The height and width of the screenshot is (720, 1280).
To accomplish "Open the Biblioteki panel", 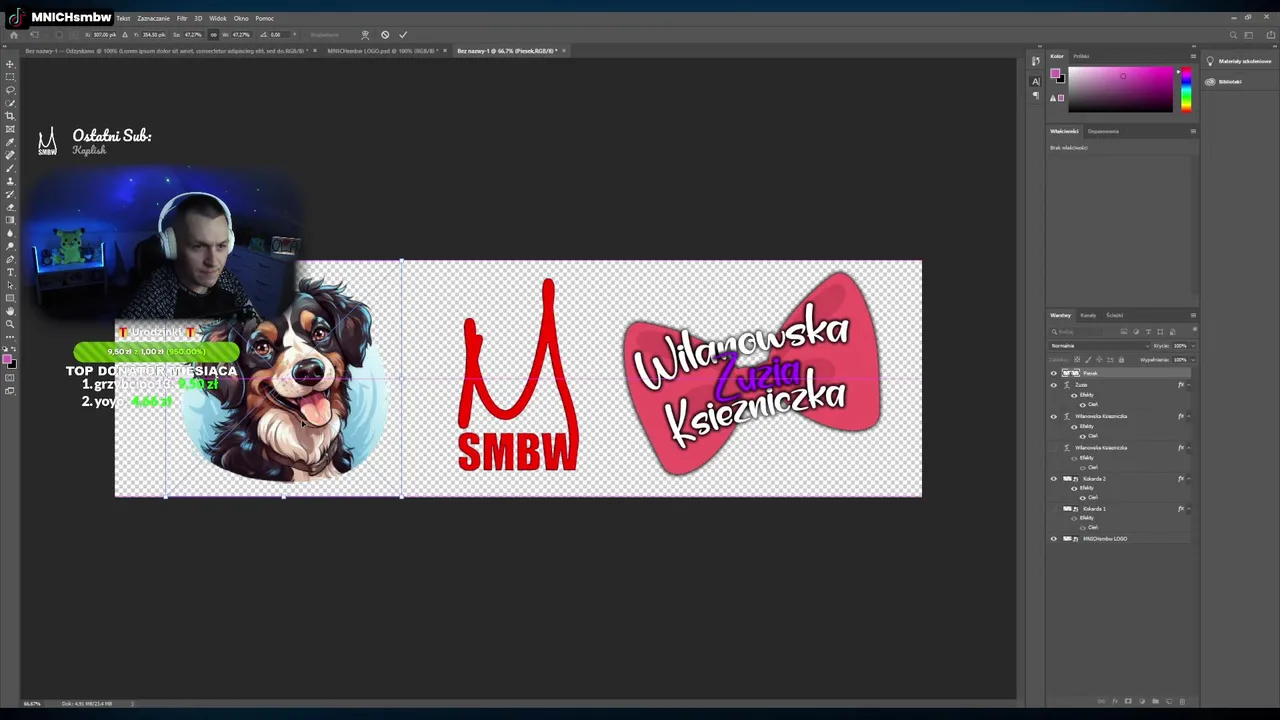I will (x=1225, y=82).
